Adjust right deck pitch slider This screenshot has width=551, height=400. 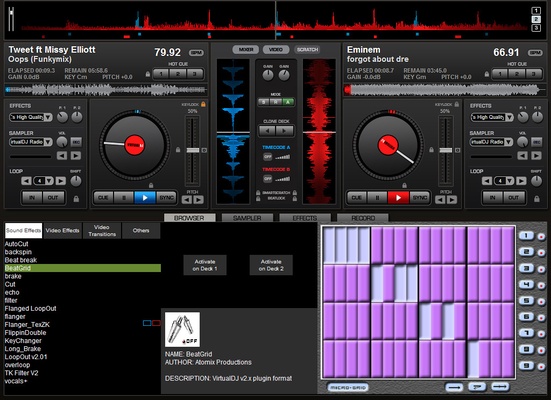[x=446, y=150]
